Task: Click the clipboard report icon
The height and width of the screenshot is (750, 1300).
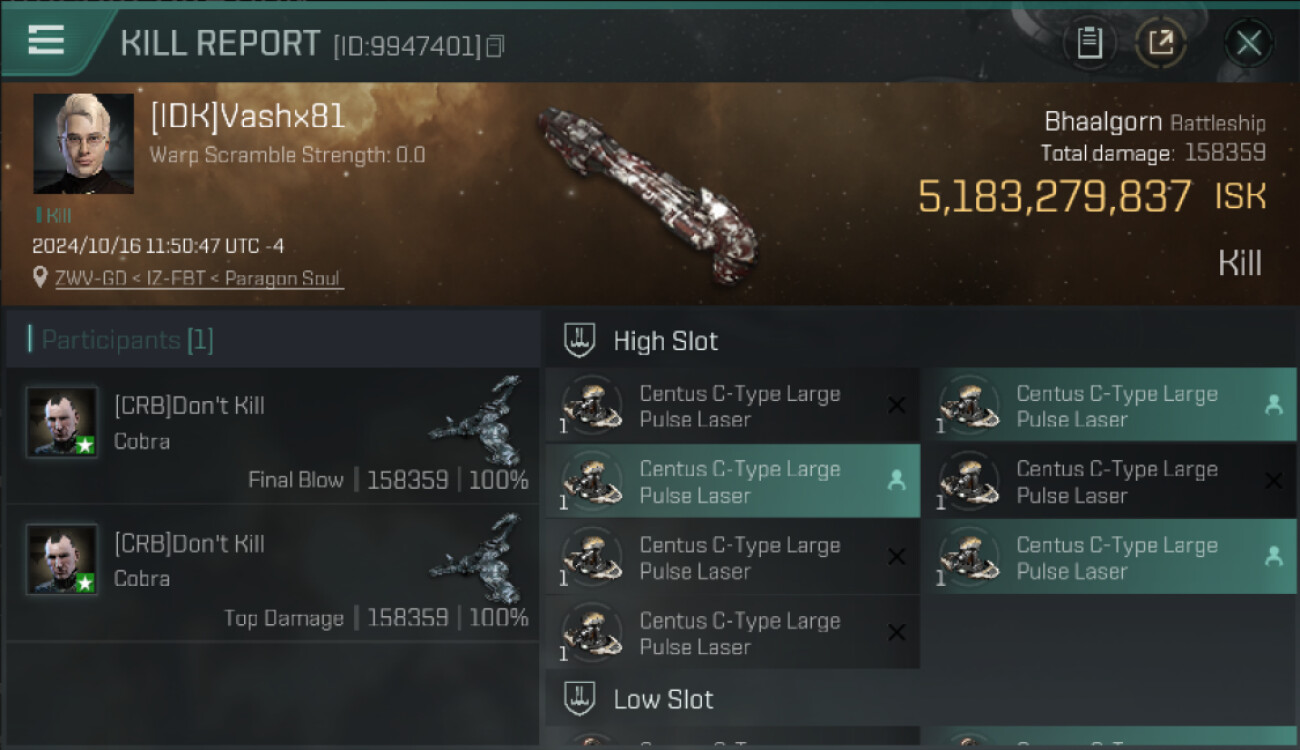Action: (x=1089, y=43)
